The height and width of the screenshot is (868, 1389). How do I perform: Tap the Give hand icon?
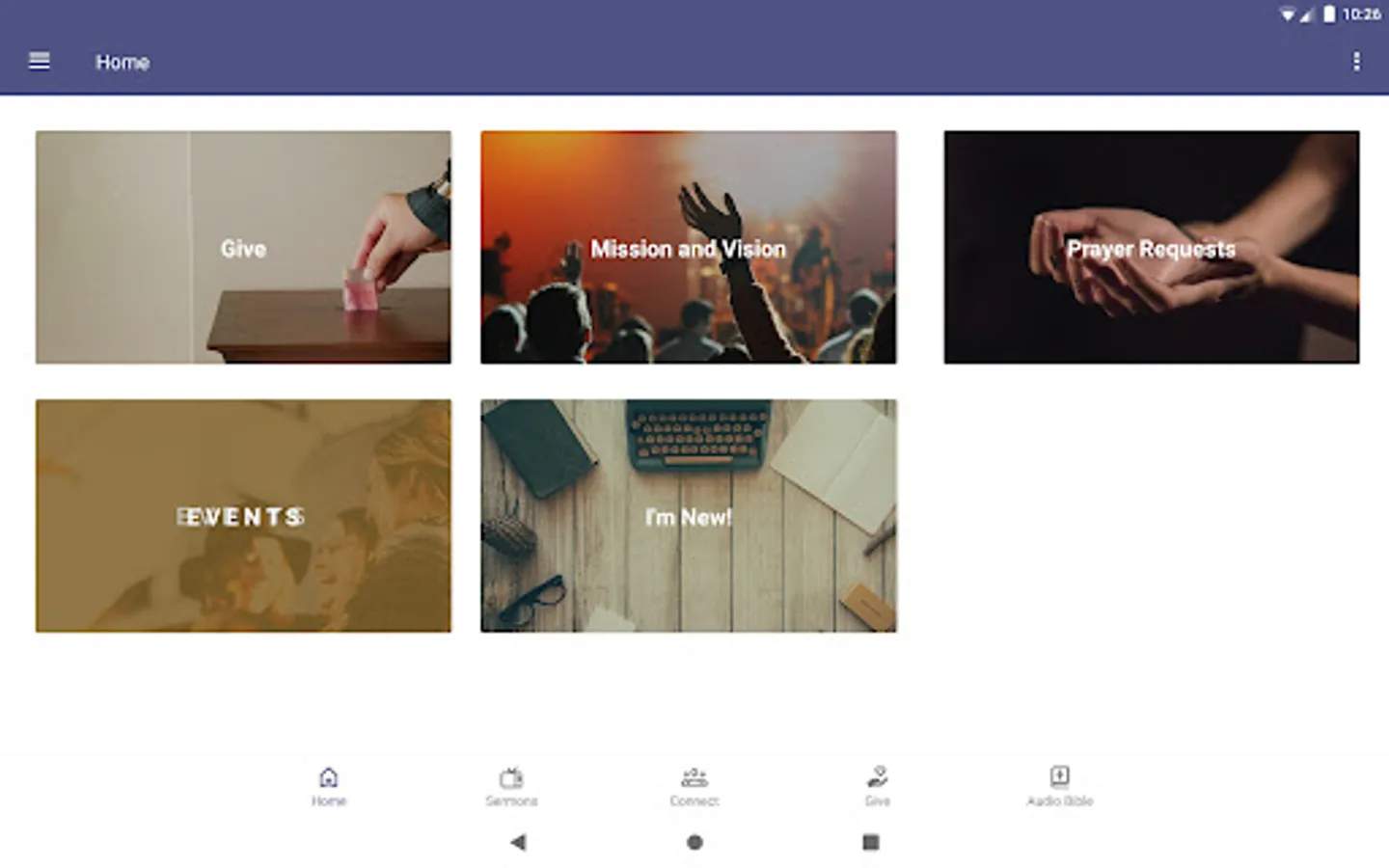click(878, 777)
